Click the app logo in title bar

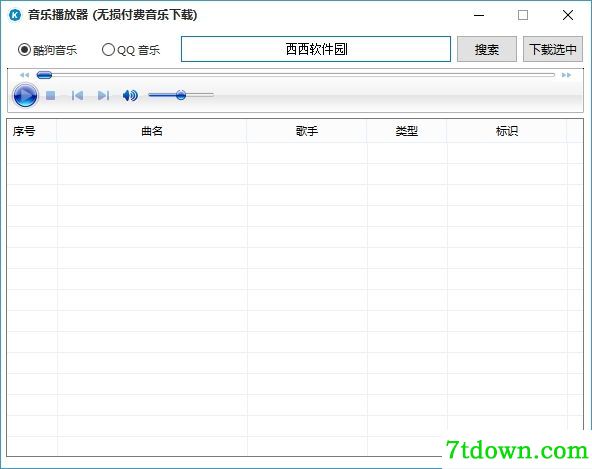(x=15, y=15)
